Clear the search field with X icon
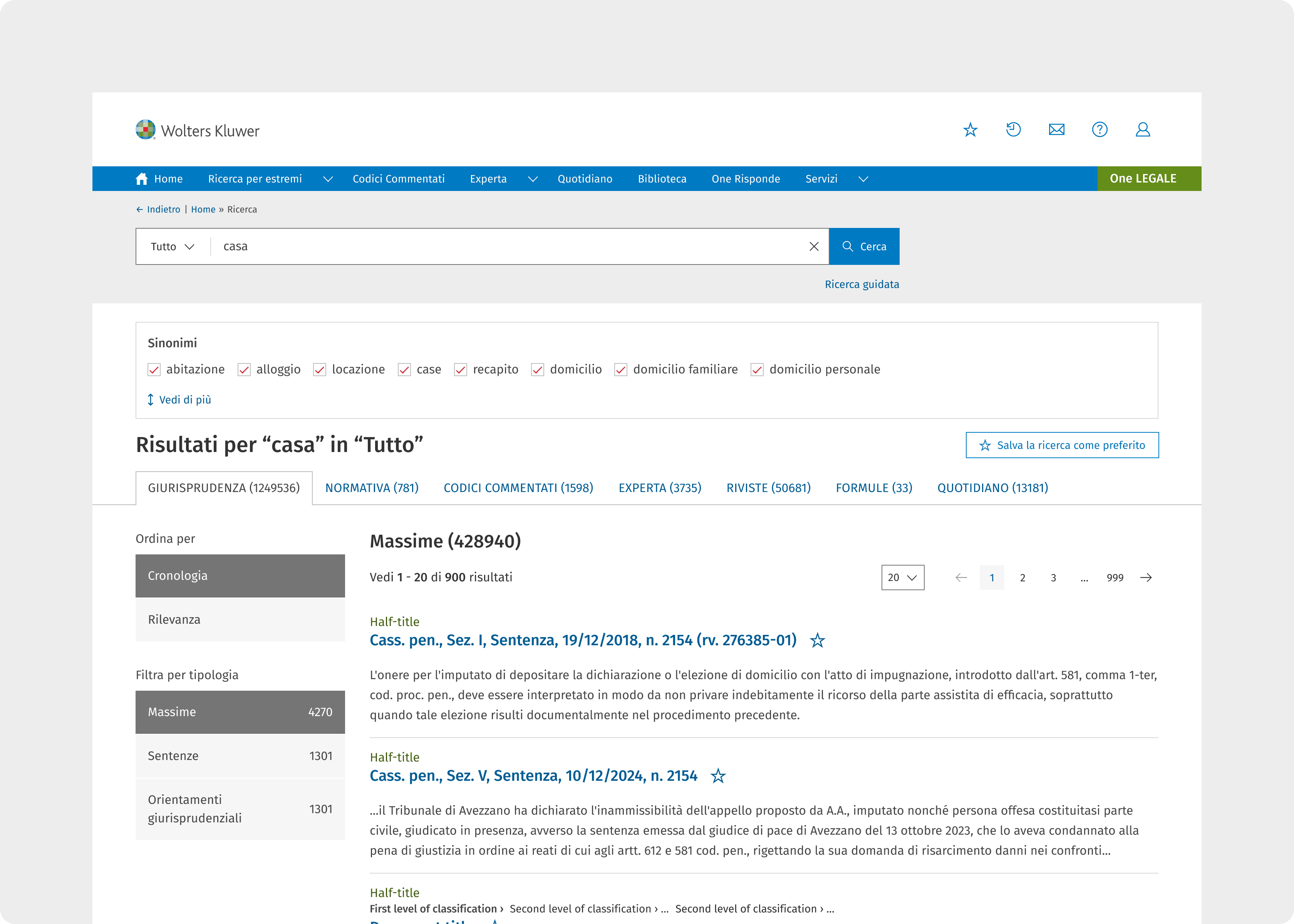The height and width of the screenshot is (924, 1294). pyautogui.click(x=814, y=246)
